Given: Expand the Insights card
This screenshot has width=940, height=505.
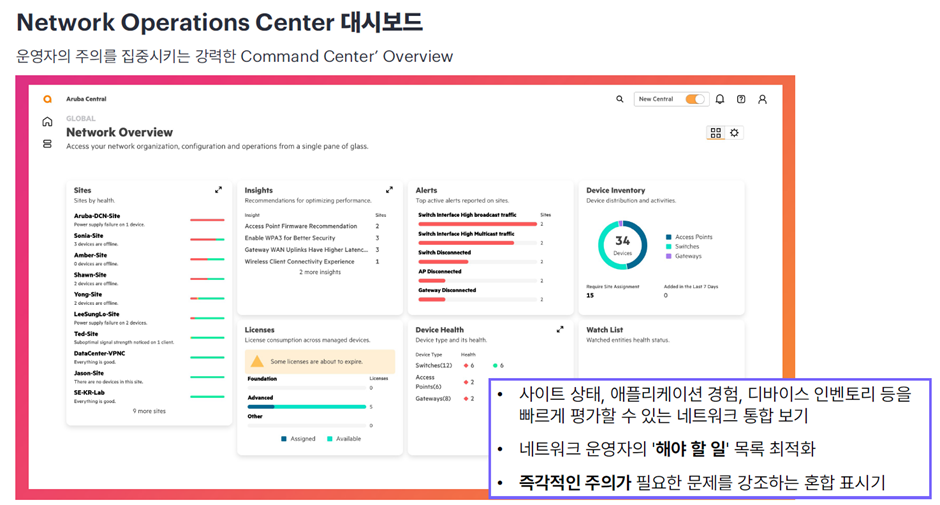Looking at the screenshot, I should [389, 190].
